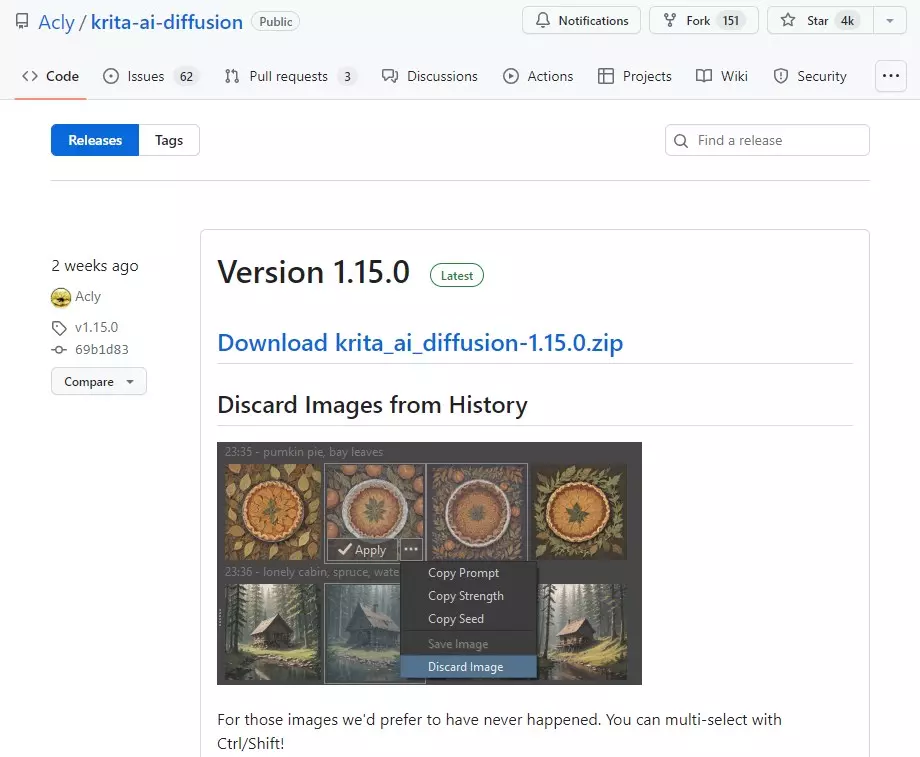Open the Projects tab
The width and height of the screenshot is (920, 757).
pos(634,76)
